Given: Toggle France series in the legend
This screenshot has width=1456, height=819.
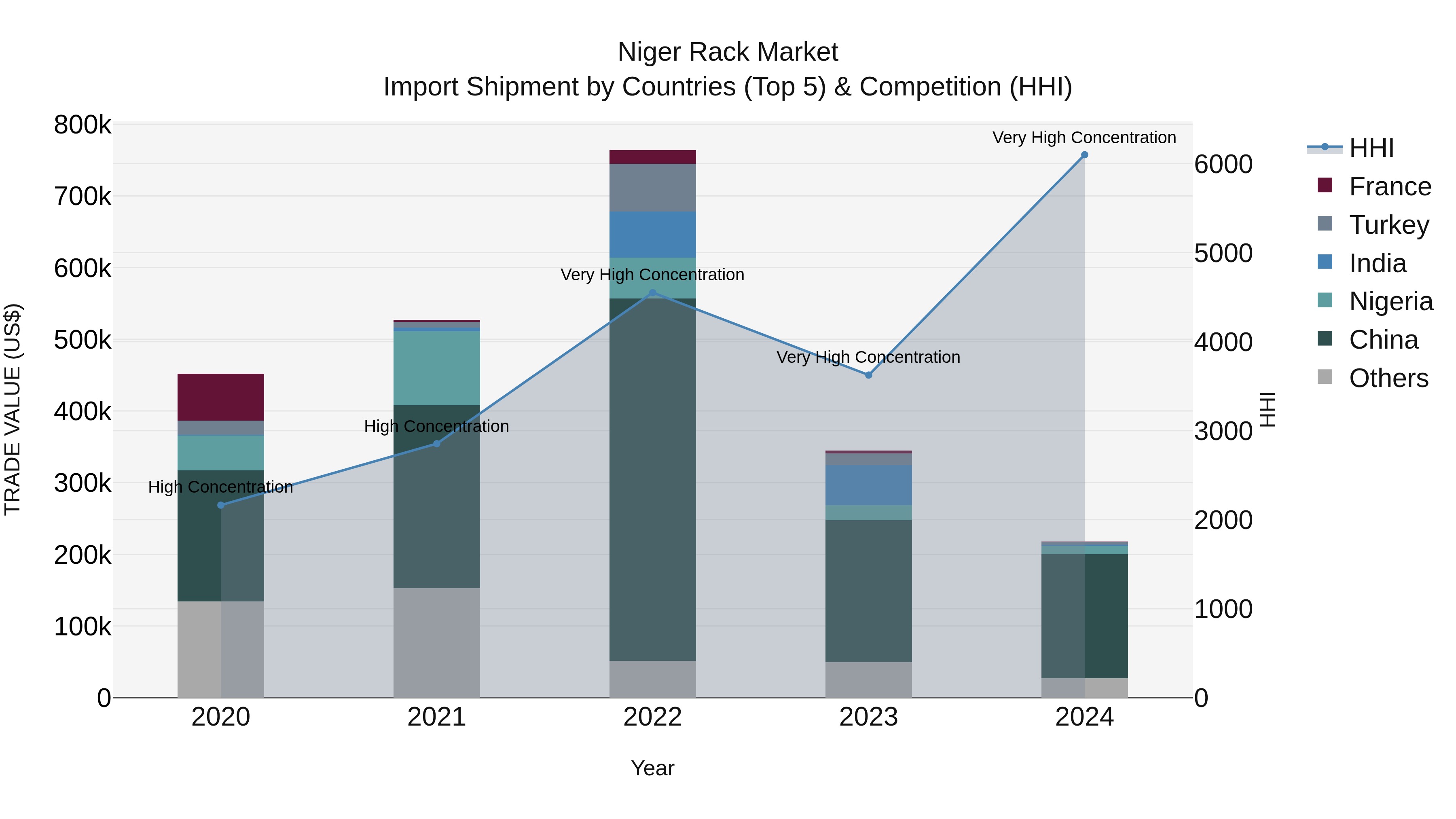Looking at the screenshot, I should point(1374,186).
